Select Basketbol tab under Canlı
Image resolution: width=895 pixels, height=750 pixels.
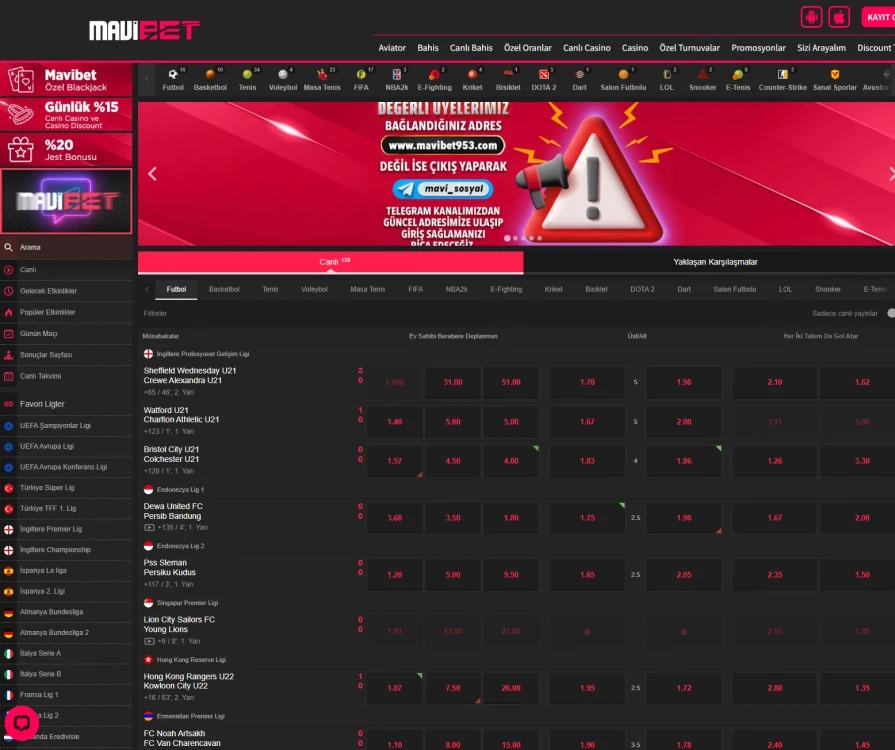(224, 289)
